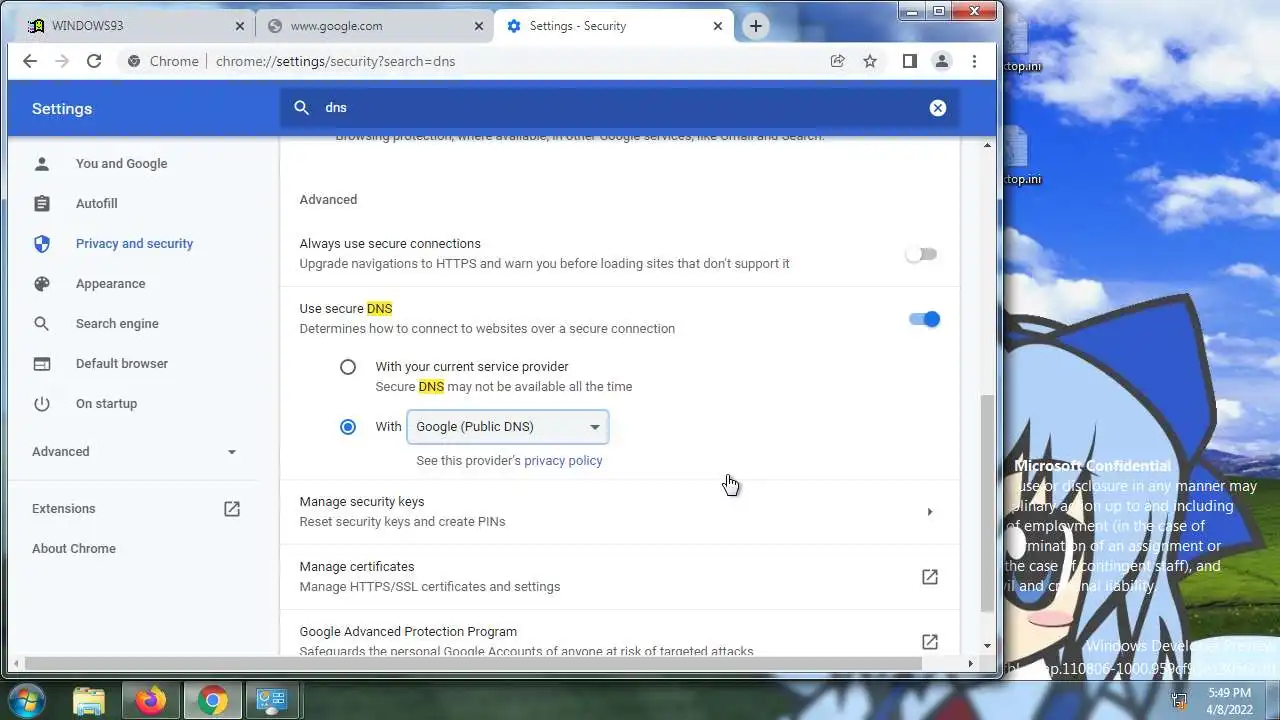Open the Google (Public DNS) dropdown
The width and height of the screenshot is (1280, 720).
(x=507, y=427)
